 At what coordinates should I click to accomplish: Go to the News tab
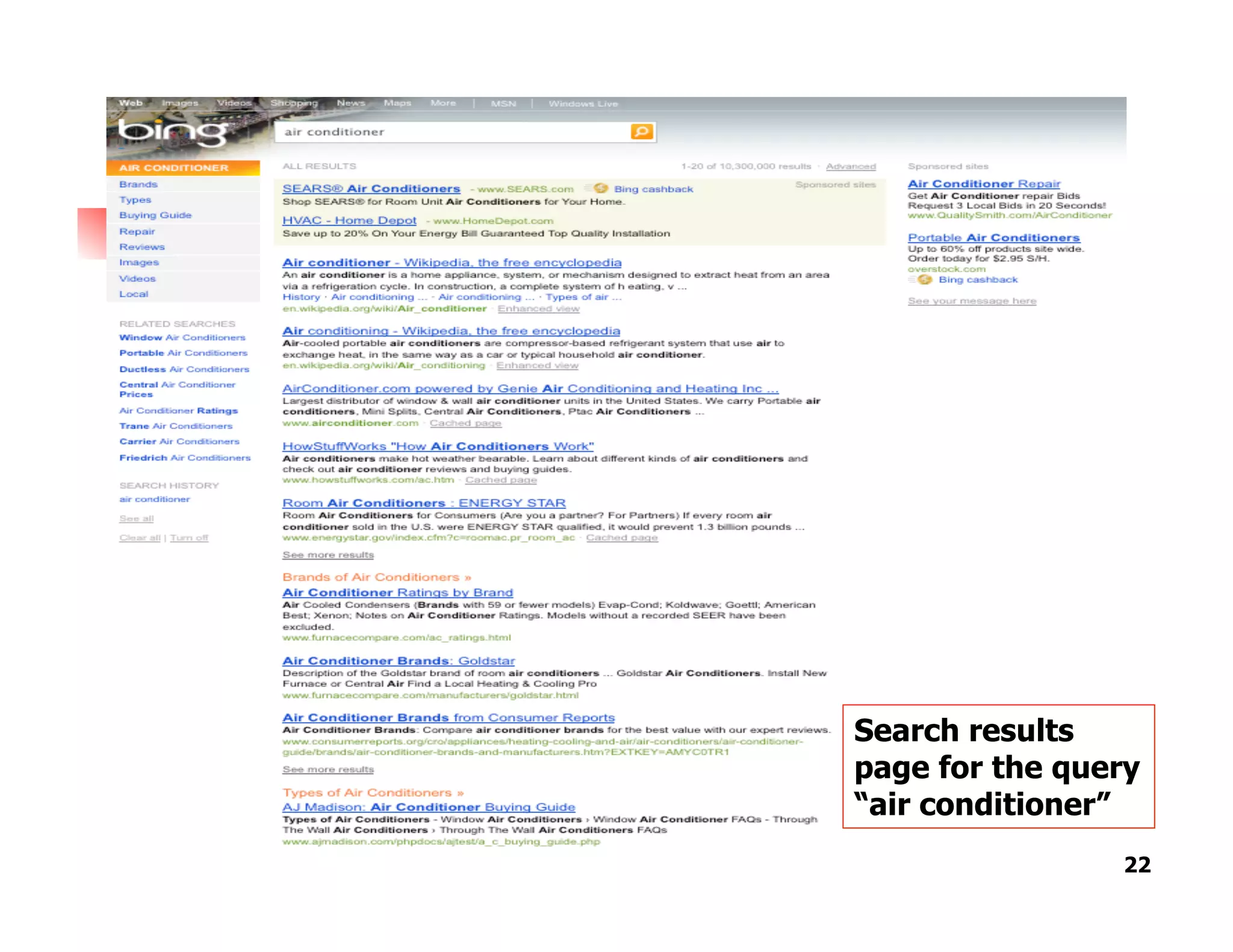click(x=351, y=103)
